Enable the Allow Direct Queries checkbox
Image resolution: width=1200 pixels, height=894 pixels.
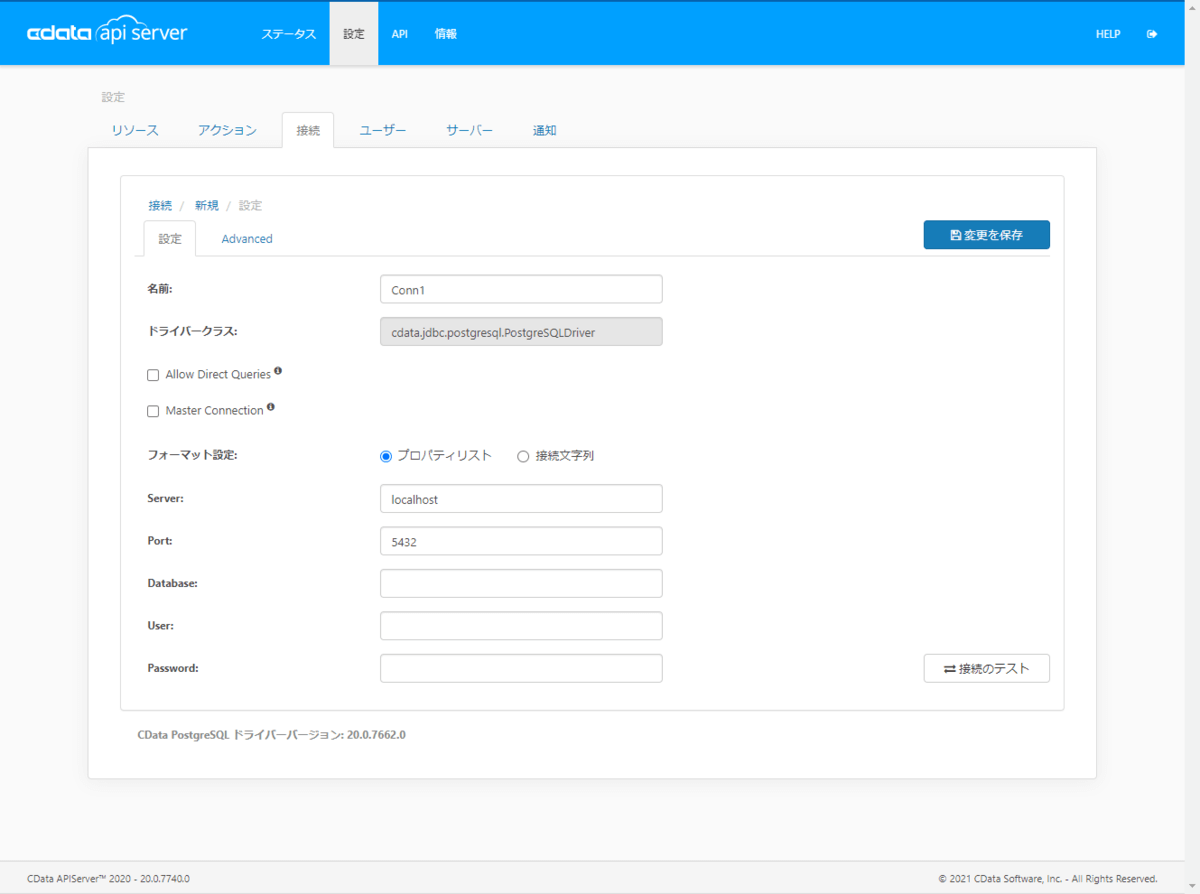(153, 375)
